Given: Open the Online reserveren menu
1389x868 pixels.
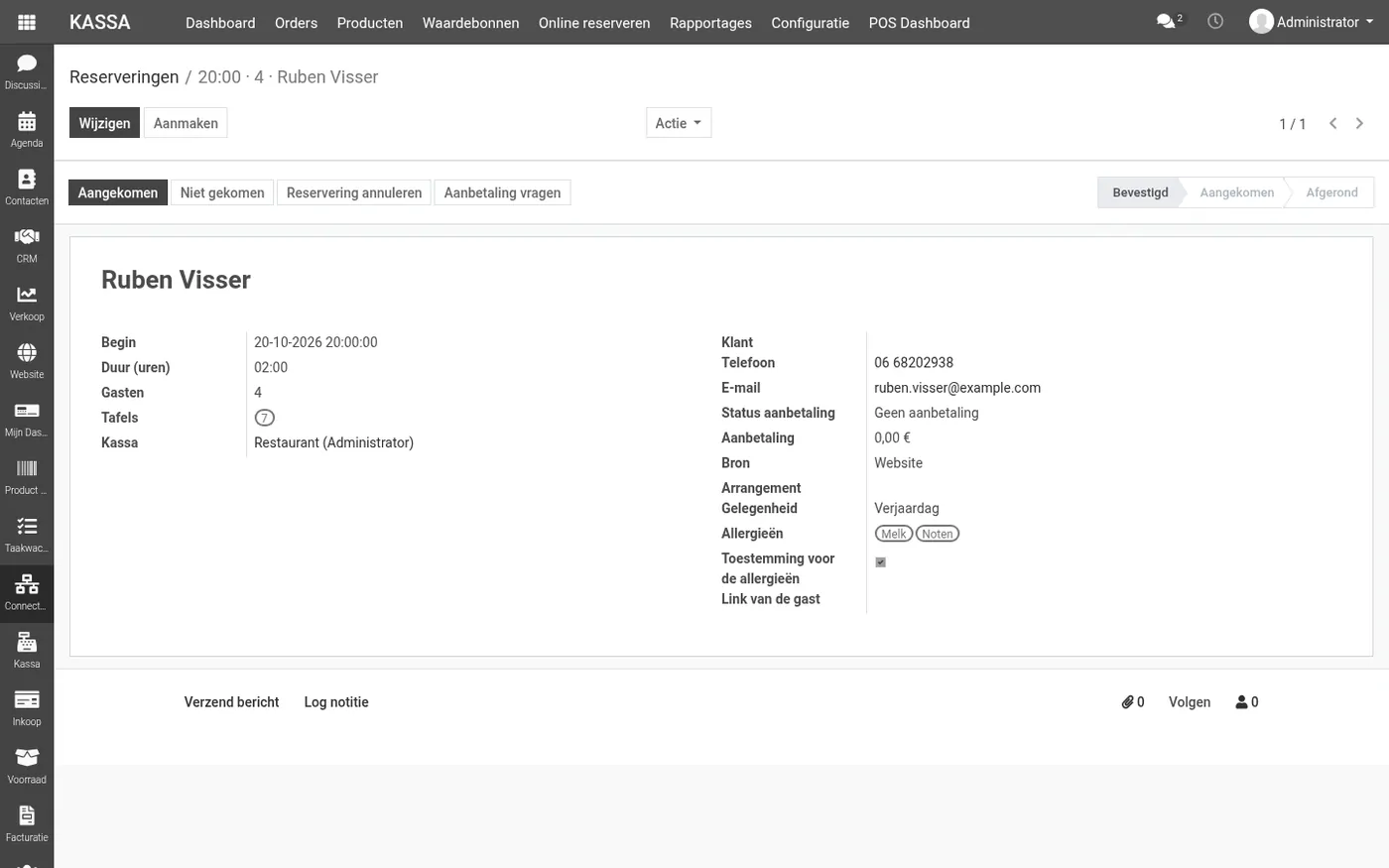Looking at the screenshot, I should click(594, 22).
